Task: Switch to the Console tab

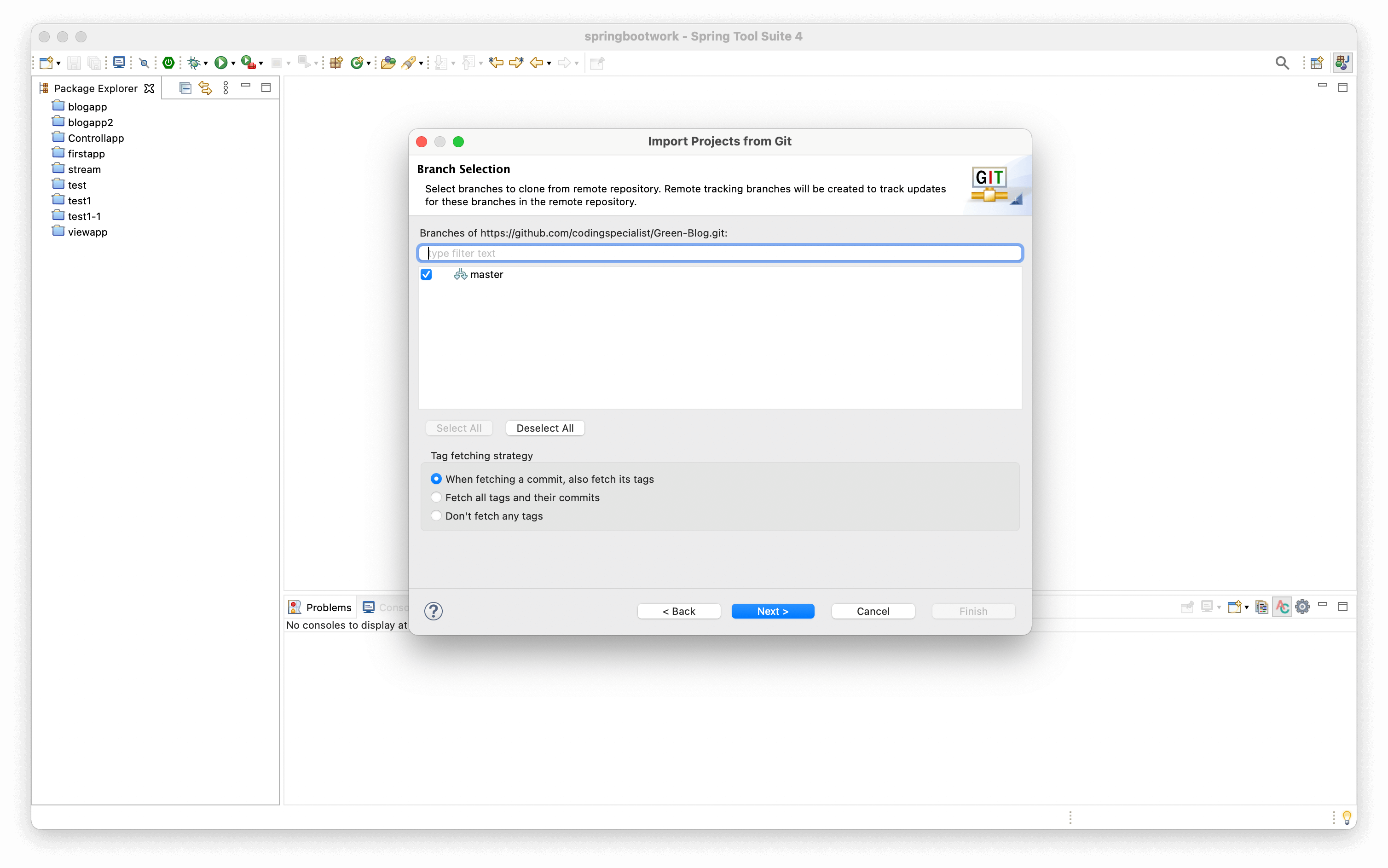Action: tap(386, 608)
